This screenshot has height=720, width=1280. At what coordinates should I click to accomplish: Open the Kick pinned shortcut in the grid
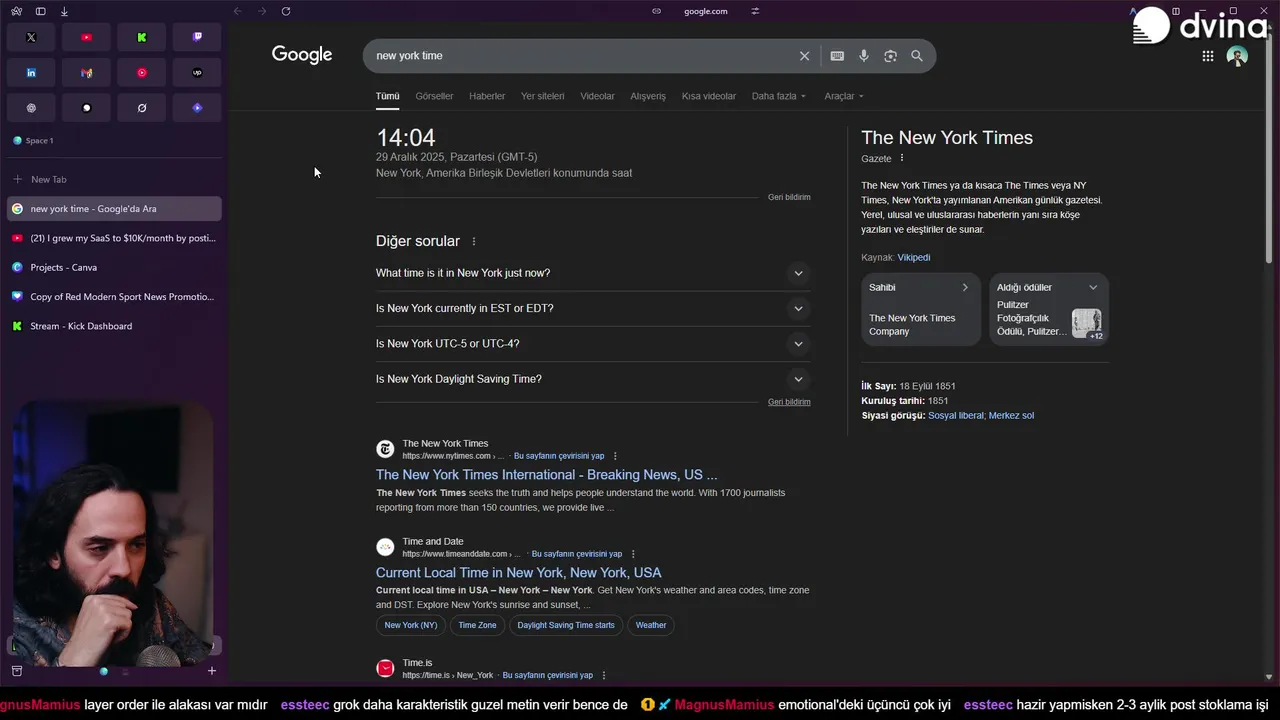point(142,37)
